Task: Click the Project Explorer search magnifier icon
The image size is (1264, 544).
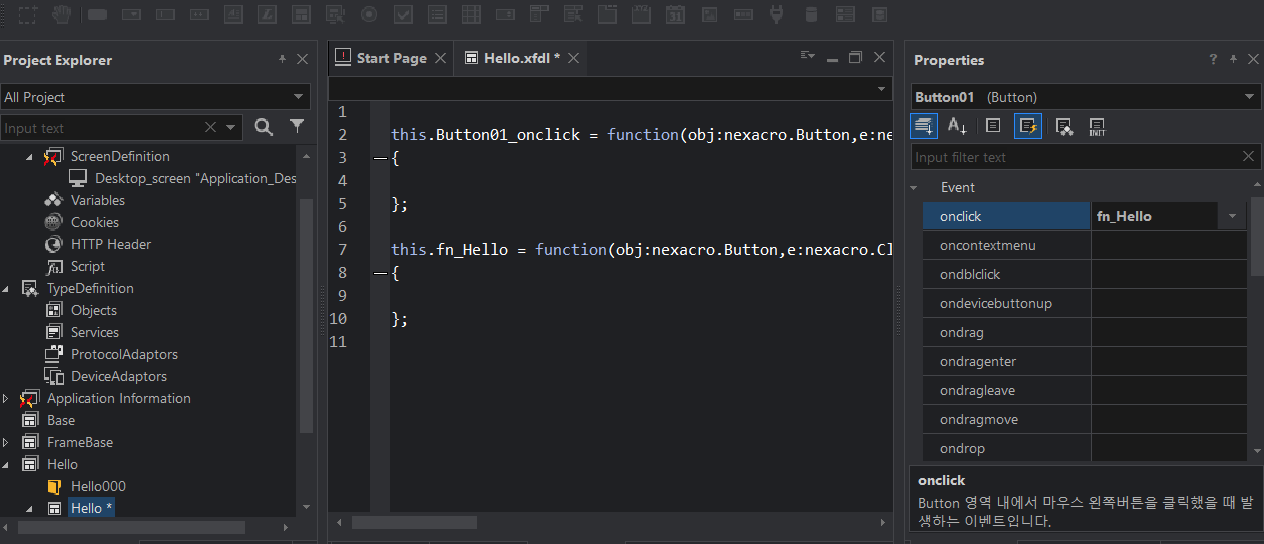Action: pos(264,127)
